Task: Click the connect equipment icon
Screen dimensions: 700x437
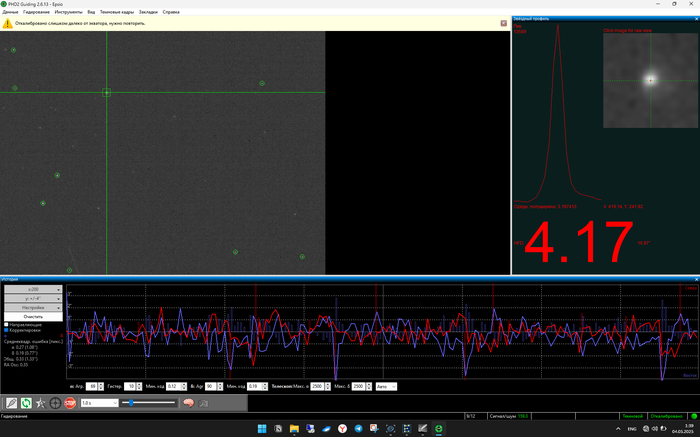Action: click(10, 403)
